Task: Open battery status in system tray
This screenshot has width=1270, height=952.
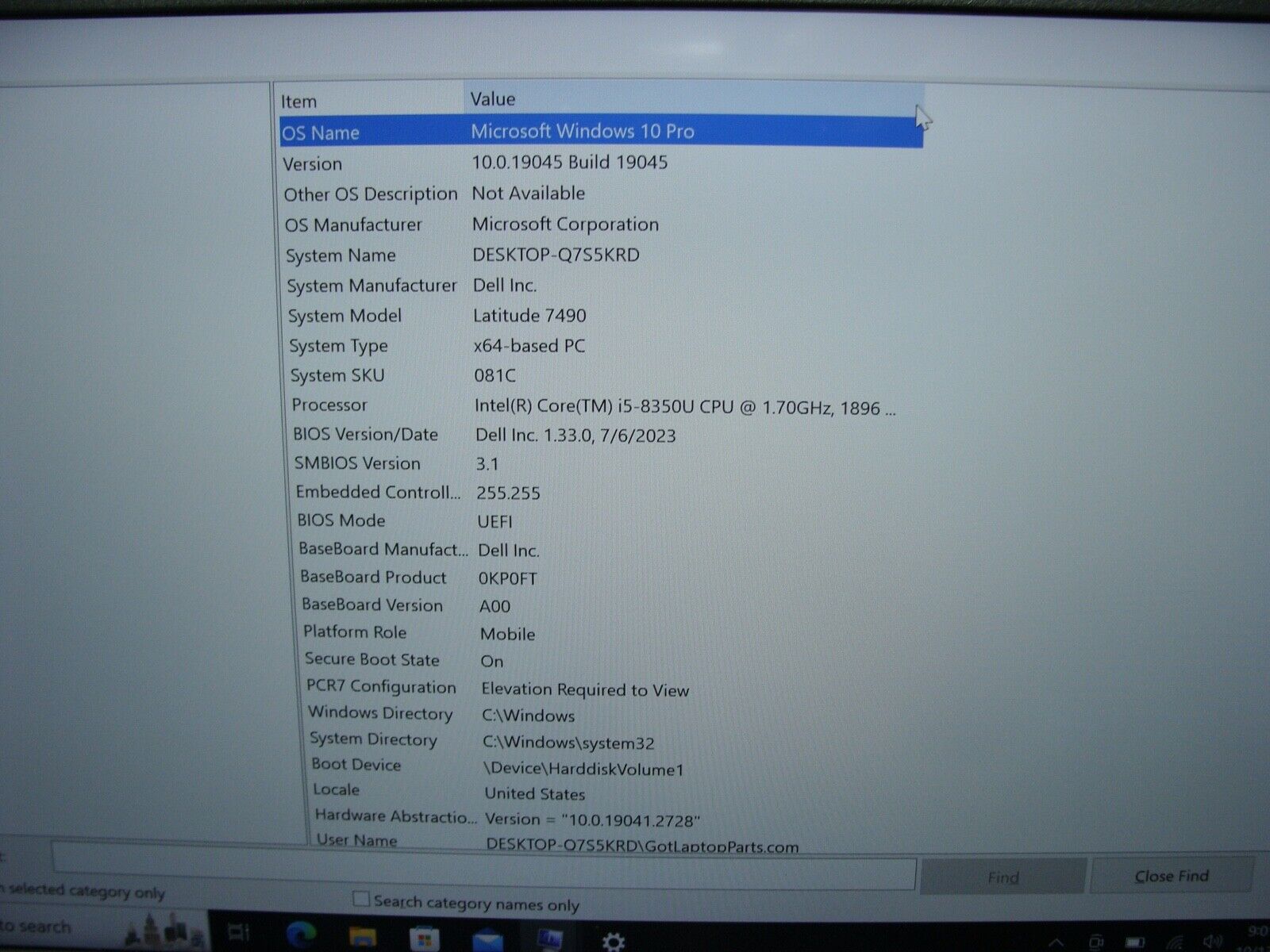Action: tap(1135, 942)
